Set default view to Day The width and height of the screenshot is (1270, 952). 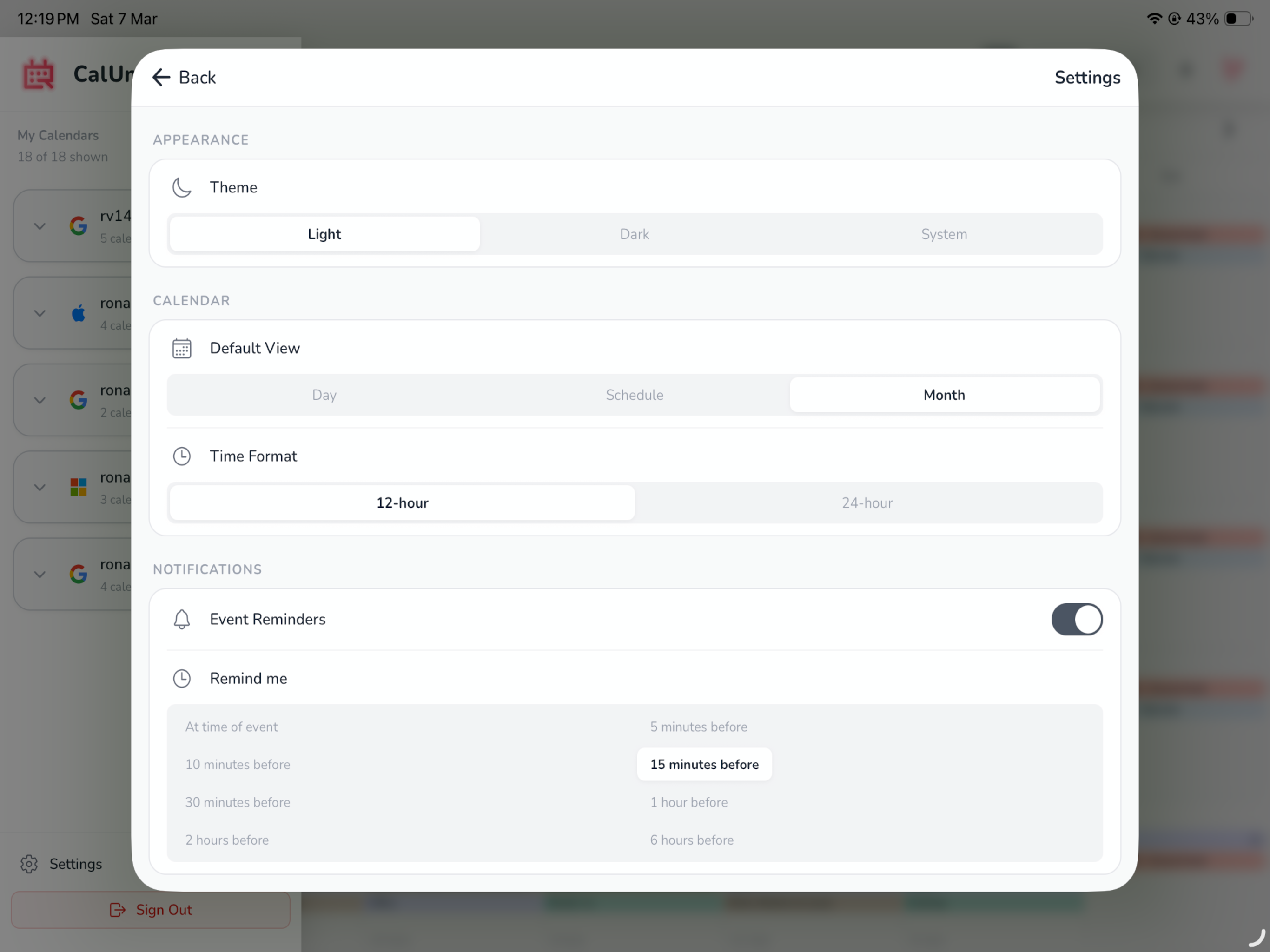pyautogui.click(x=324, y=395)
